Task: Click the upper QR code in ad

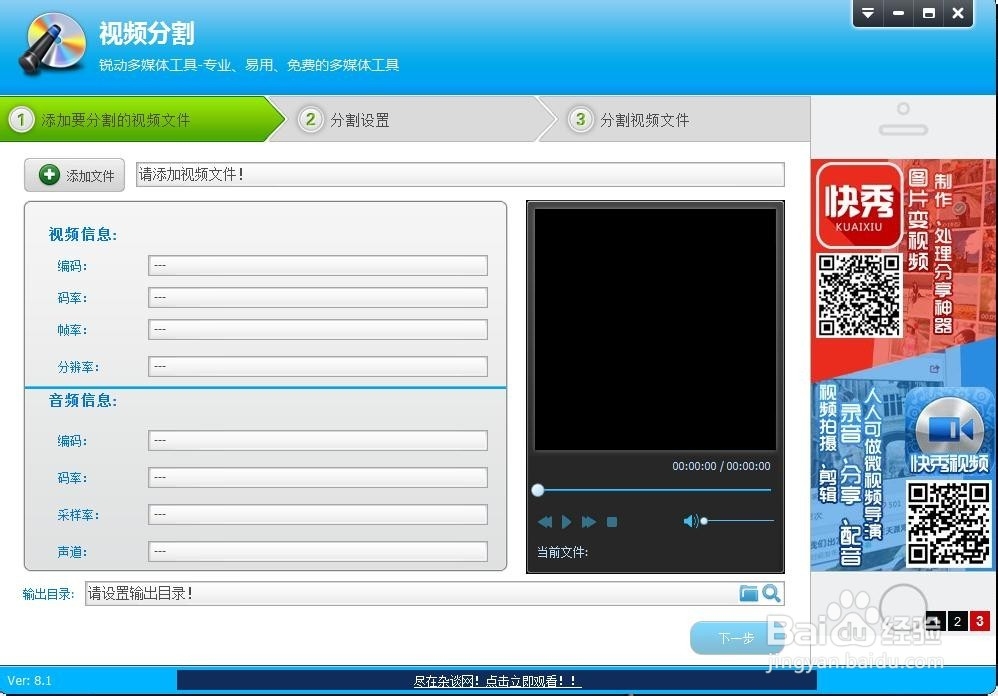Action: [859, 295]
